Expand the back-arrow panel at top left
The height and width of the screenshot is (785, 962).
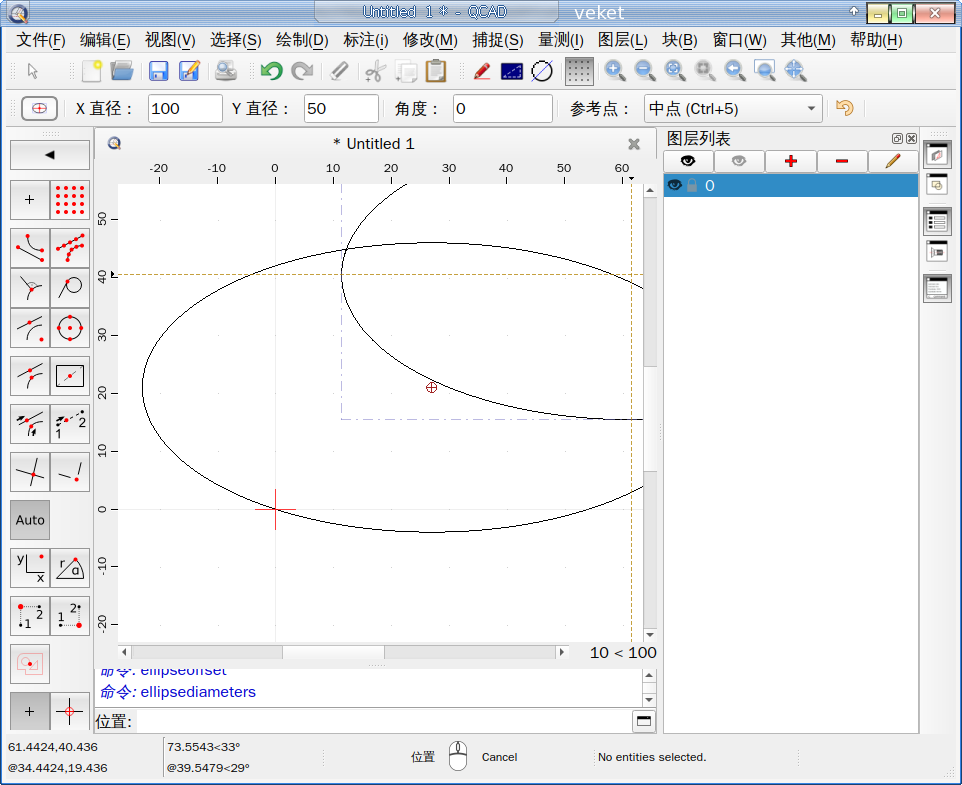[49, 154]
